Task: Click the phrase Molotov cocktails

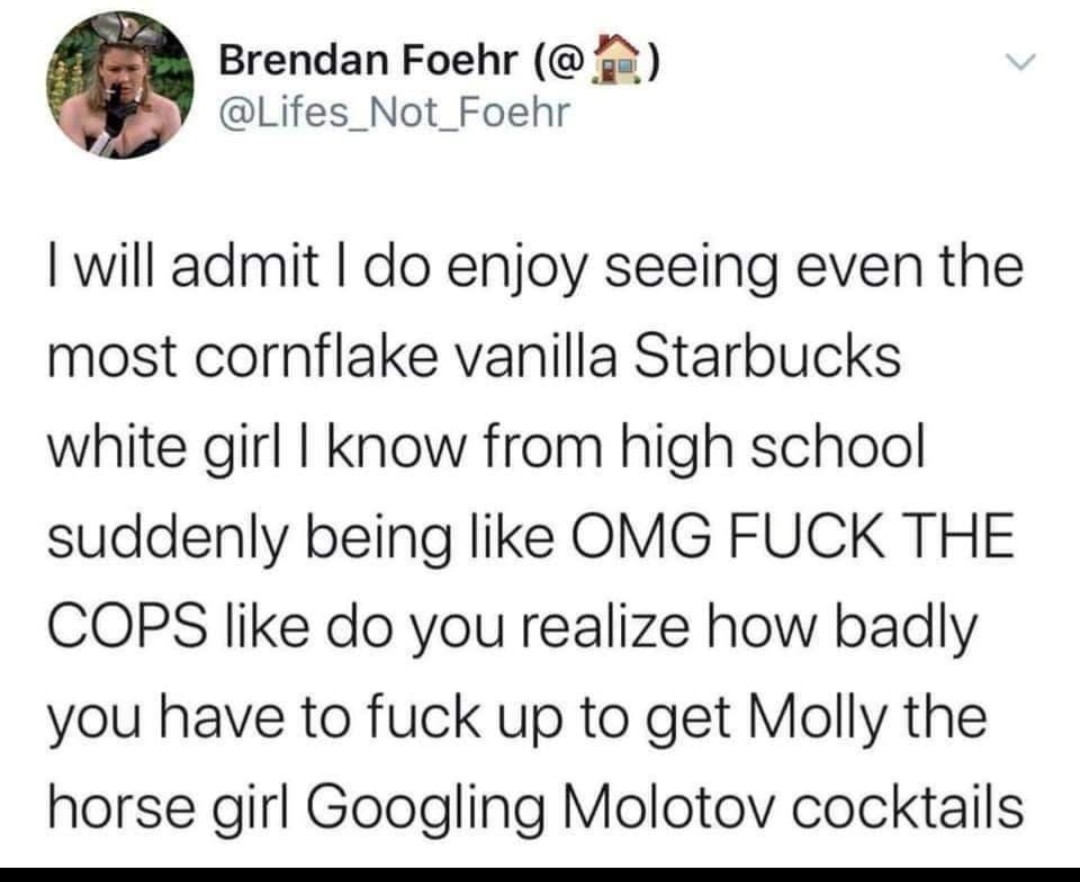Action: (x=790, y=803)
